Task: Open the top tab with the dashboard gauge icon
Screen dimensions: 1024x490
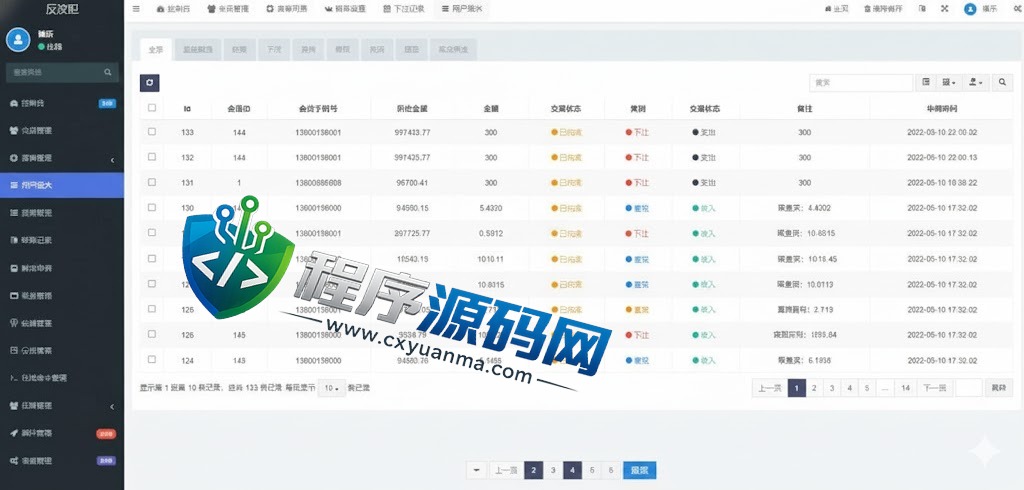Action: [174, 9]
